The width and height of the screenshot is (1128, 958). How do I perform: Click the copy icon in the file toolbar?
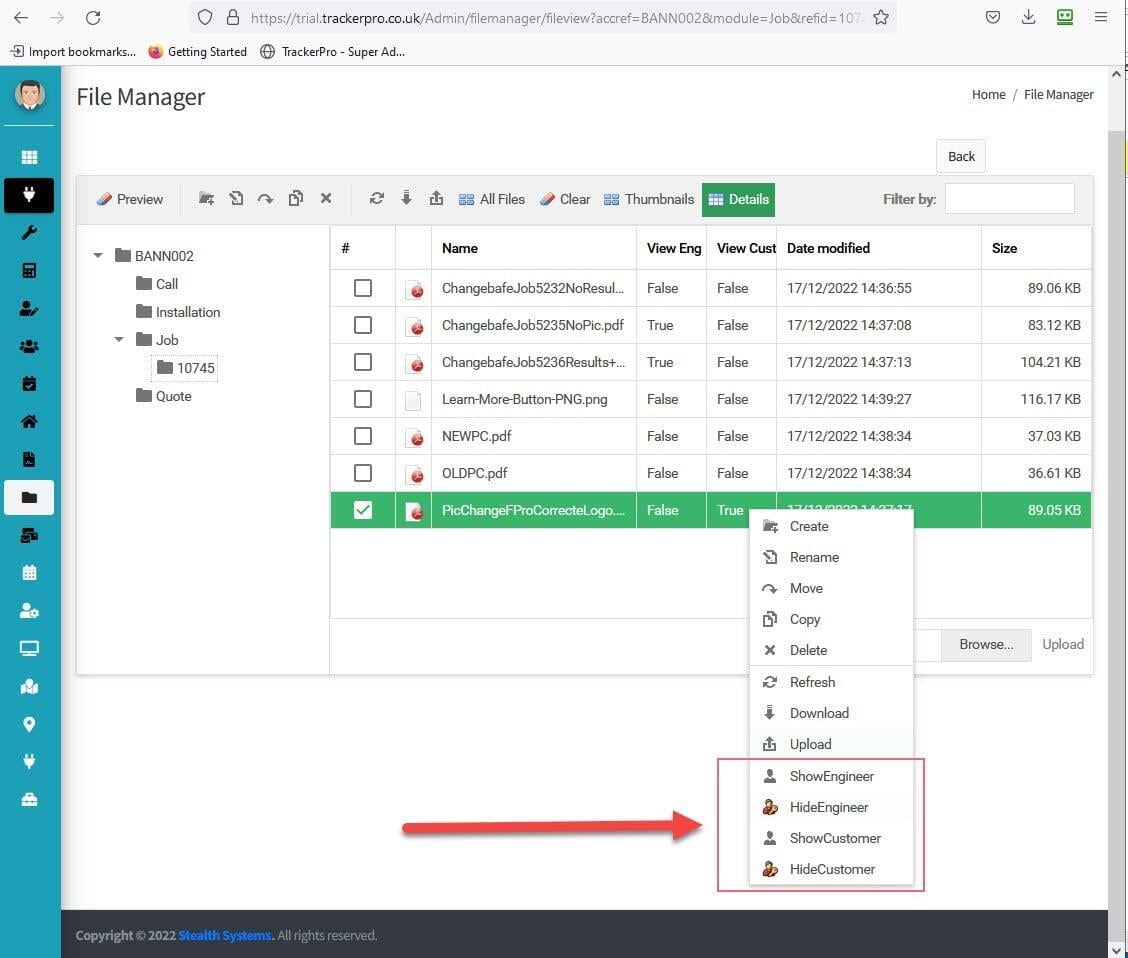pyautogui.click(x=296, y=199)
